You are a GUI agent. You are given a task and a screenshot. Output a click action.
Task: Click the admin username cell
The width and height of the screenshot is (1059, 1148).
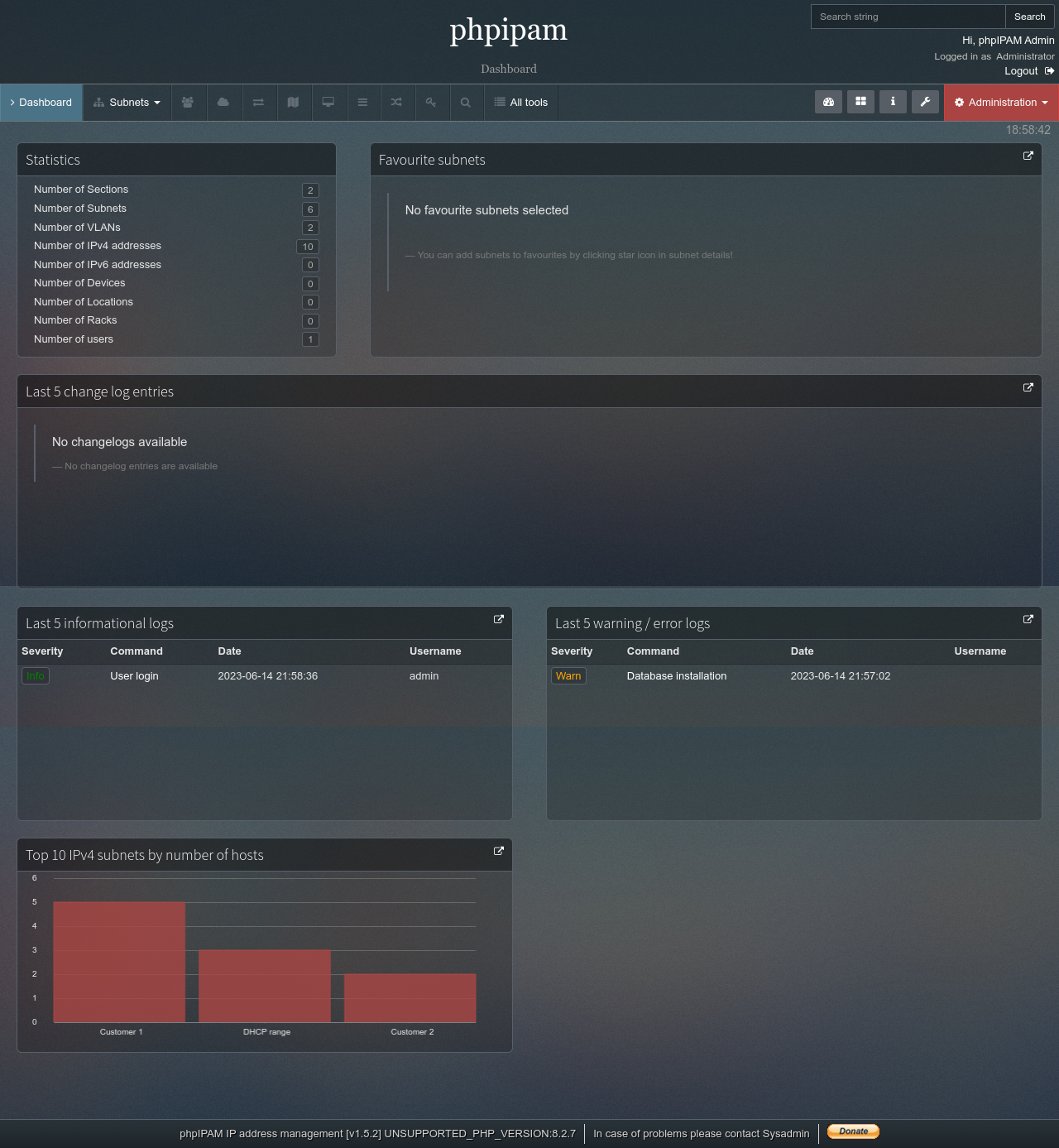coord(424,676)
